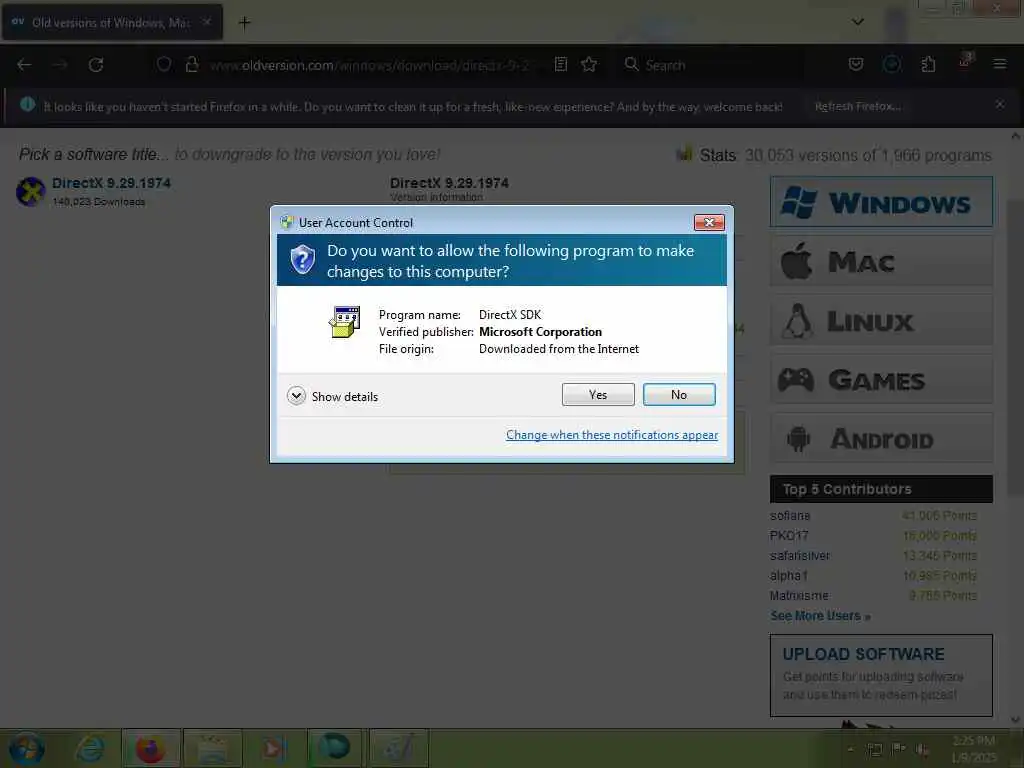Image resolution: width=1024 pixels, height=768 pixels.
Task: Toggle reader view icon
Action: coord(560,64)
